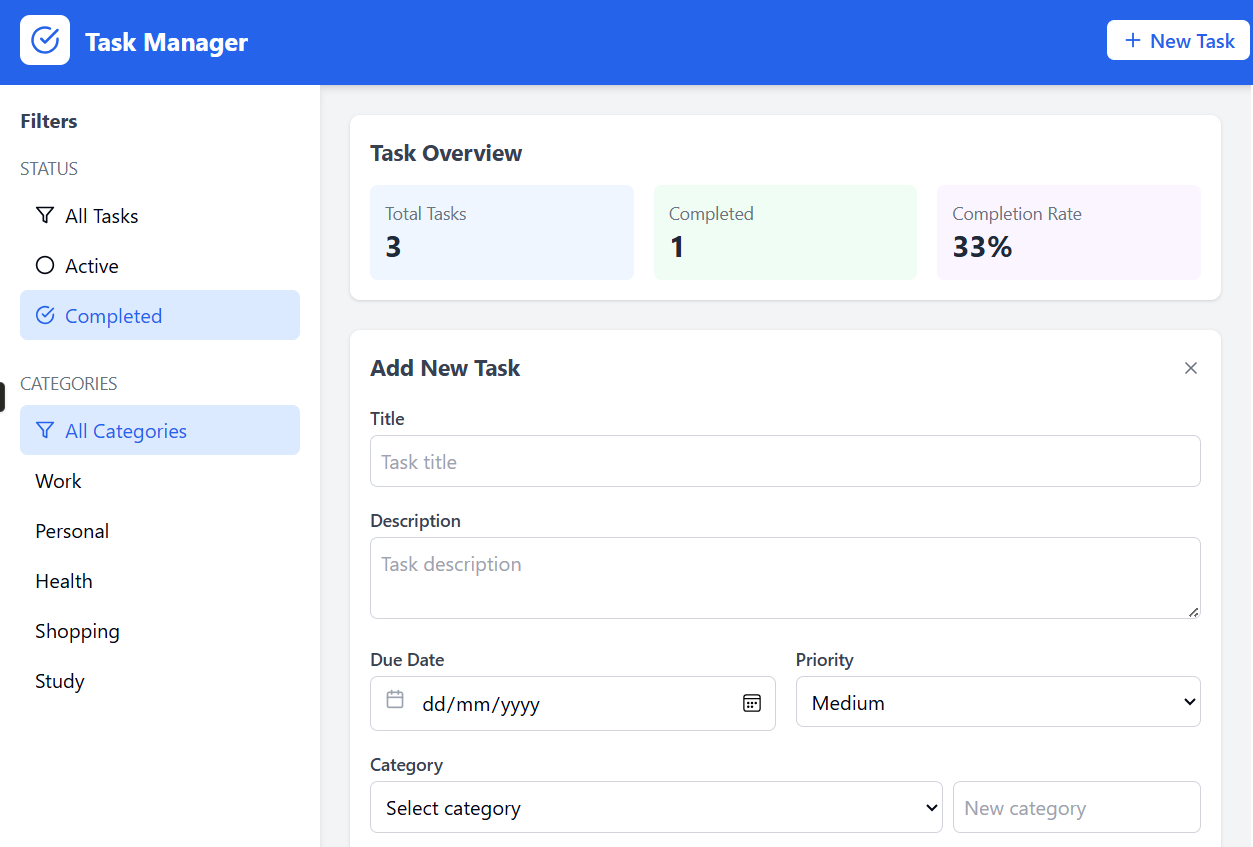Open the Select category dropdown
Viewport: 1253px width, 847px height.
tap(656, 807)
